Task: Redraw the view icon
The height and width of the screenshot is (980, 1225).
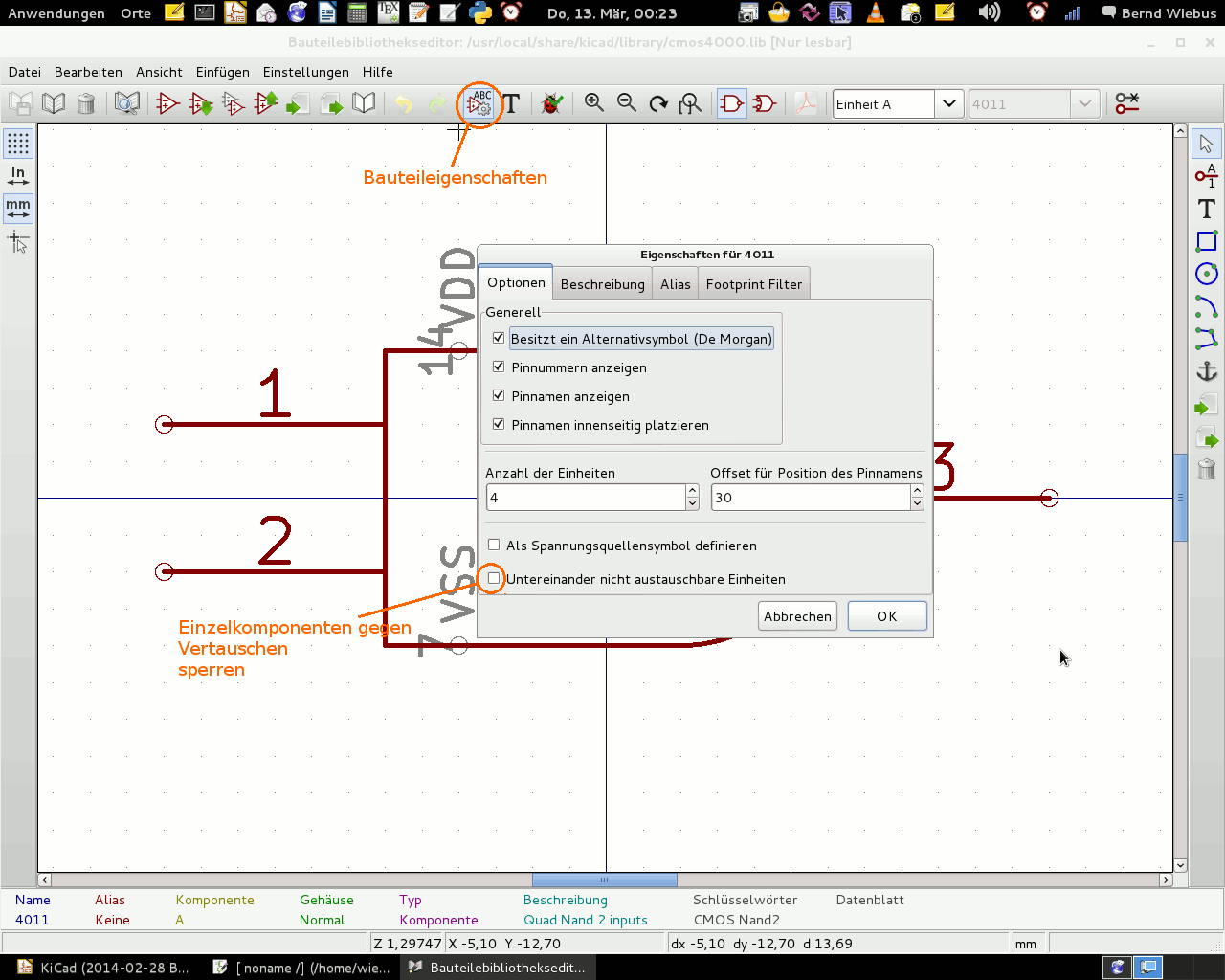Action: pos(658,103)
